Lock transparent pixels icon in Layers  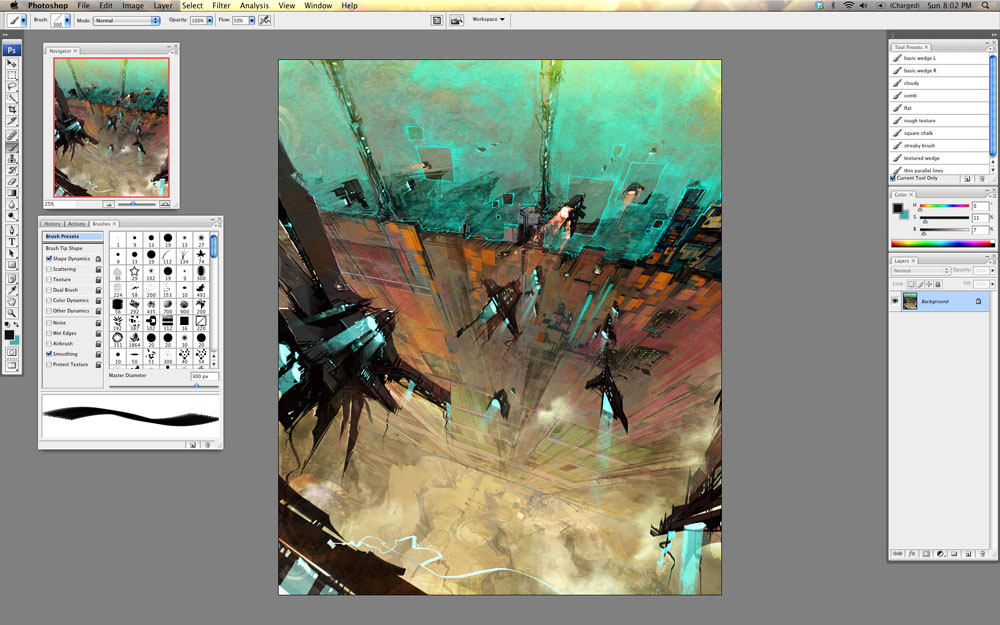tap(911, 284)
